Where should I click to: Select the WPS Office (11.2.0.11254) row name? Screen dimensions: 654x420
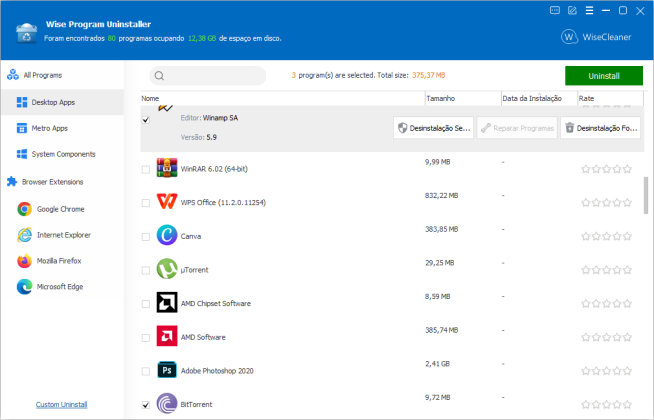[223, 203]
